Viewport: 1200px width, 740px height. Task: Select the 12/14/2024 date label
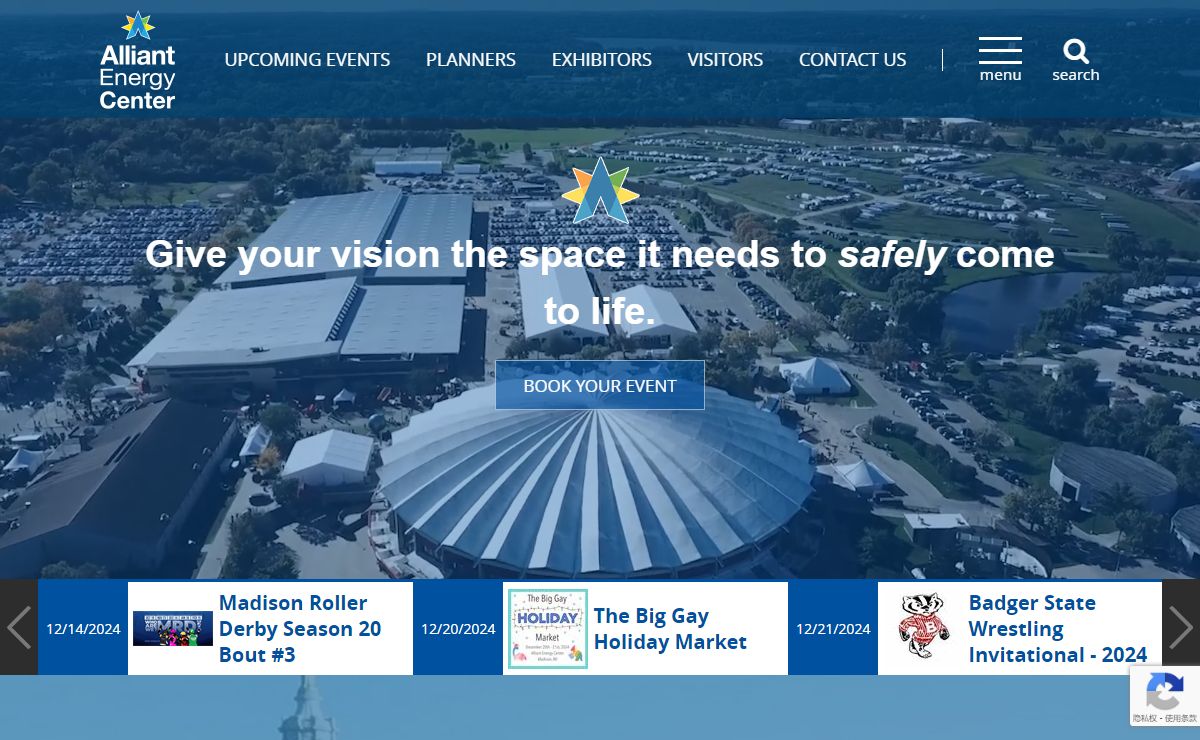[83, 629]
